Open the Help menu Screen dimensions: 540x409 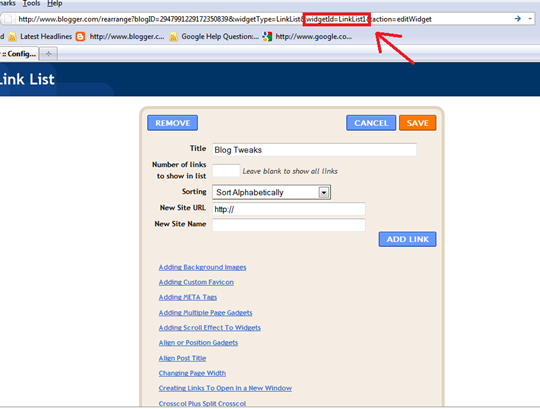point(55,4)
